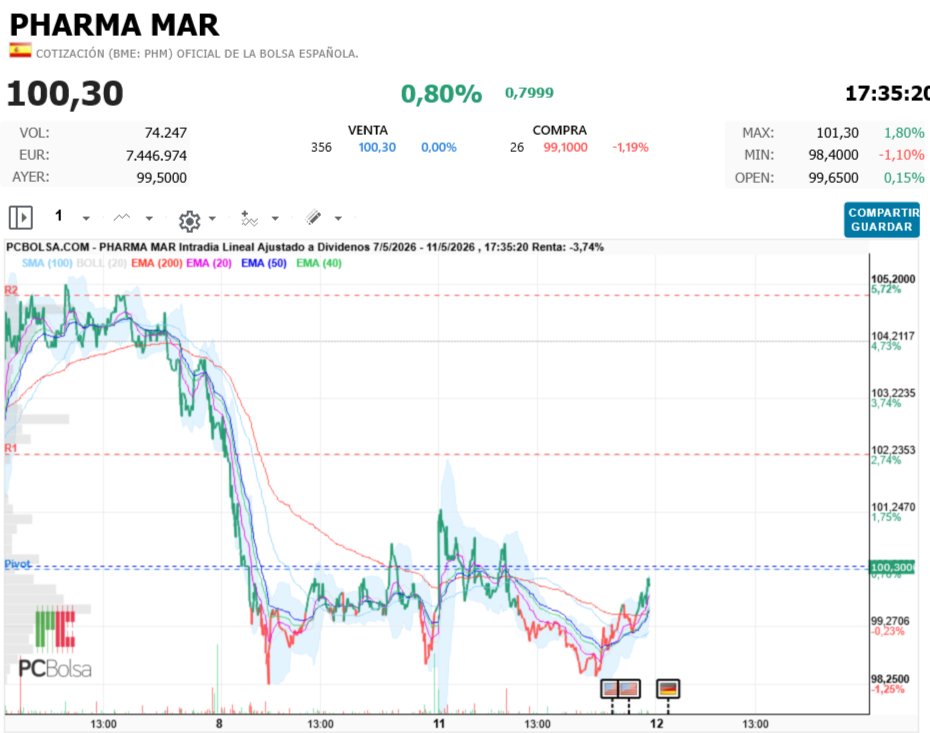930x733 pixels.
Task: Click the current price 100,30
Action: pyautogui.click(x=65, y=94)
